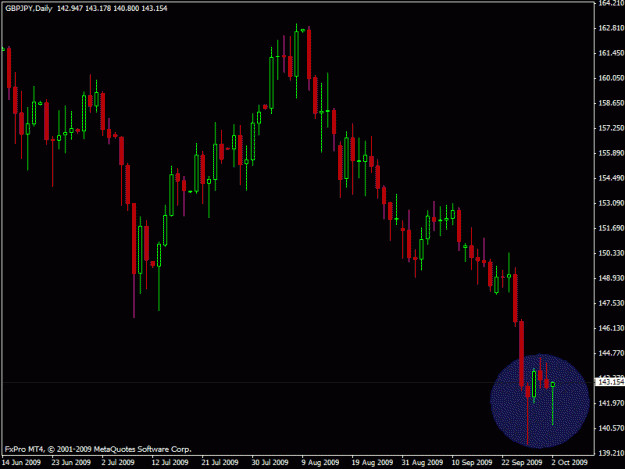Click the 158.650 price axis label
625x469 pixels.
(x=611, y=103)
